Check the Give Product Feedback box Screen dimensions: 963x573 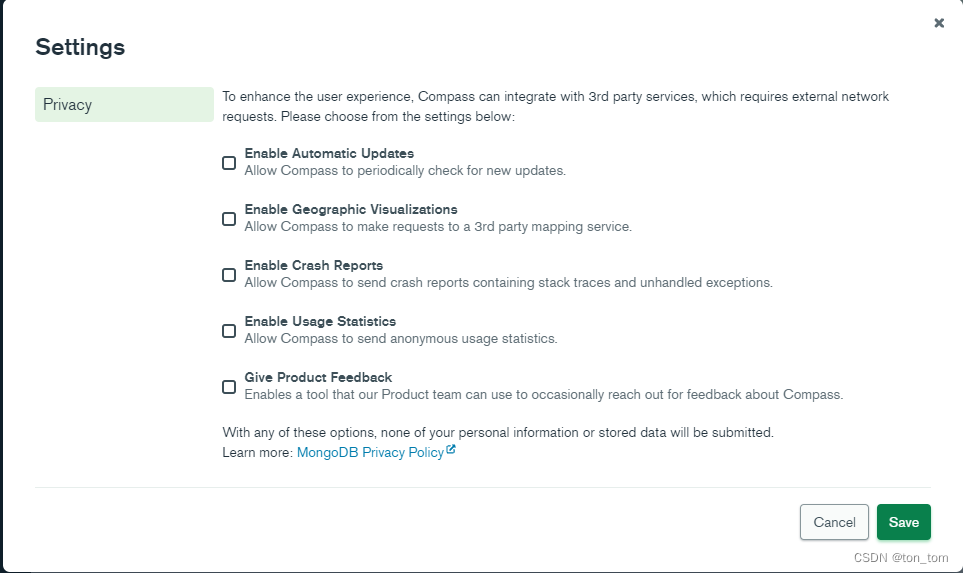(229, 386)
